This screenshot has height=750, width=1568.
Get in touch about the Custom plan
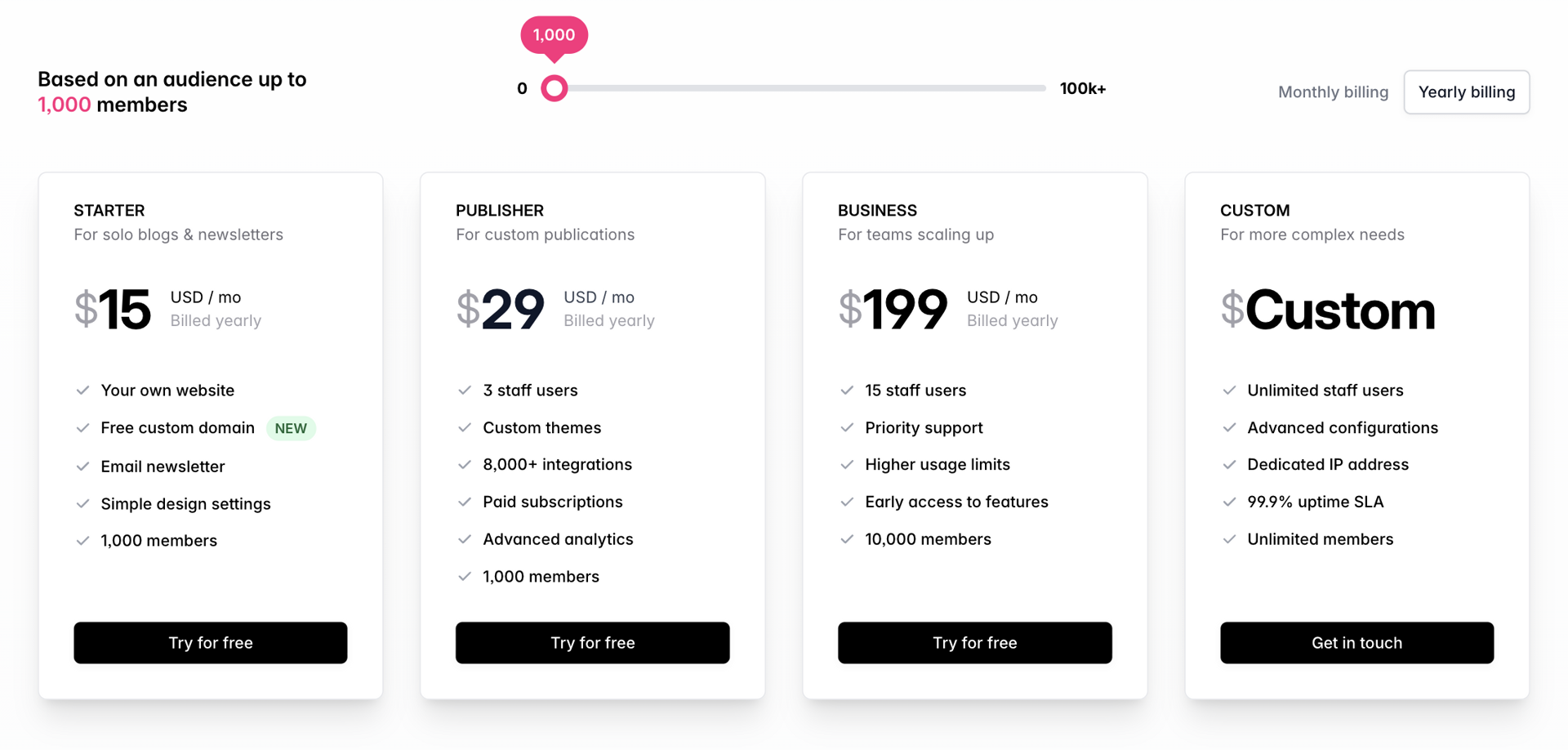tap(1356, 642)
